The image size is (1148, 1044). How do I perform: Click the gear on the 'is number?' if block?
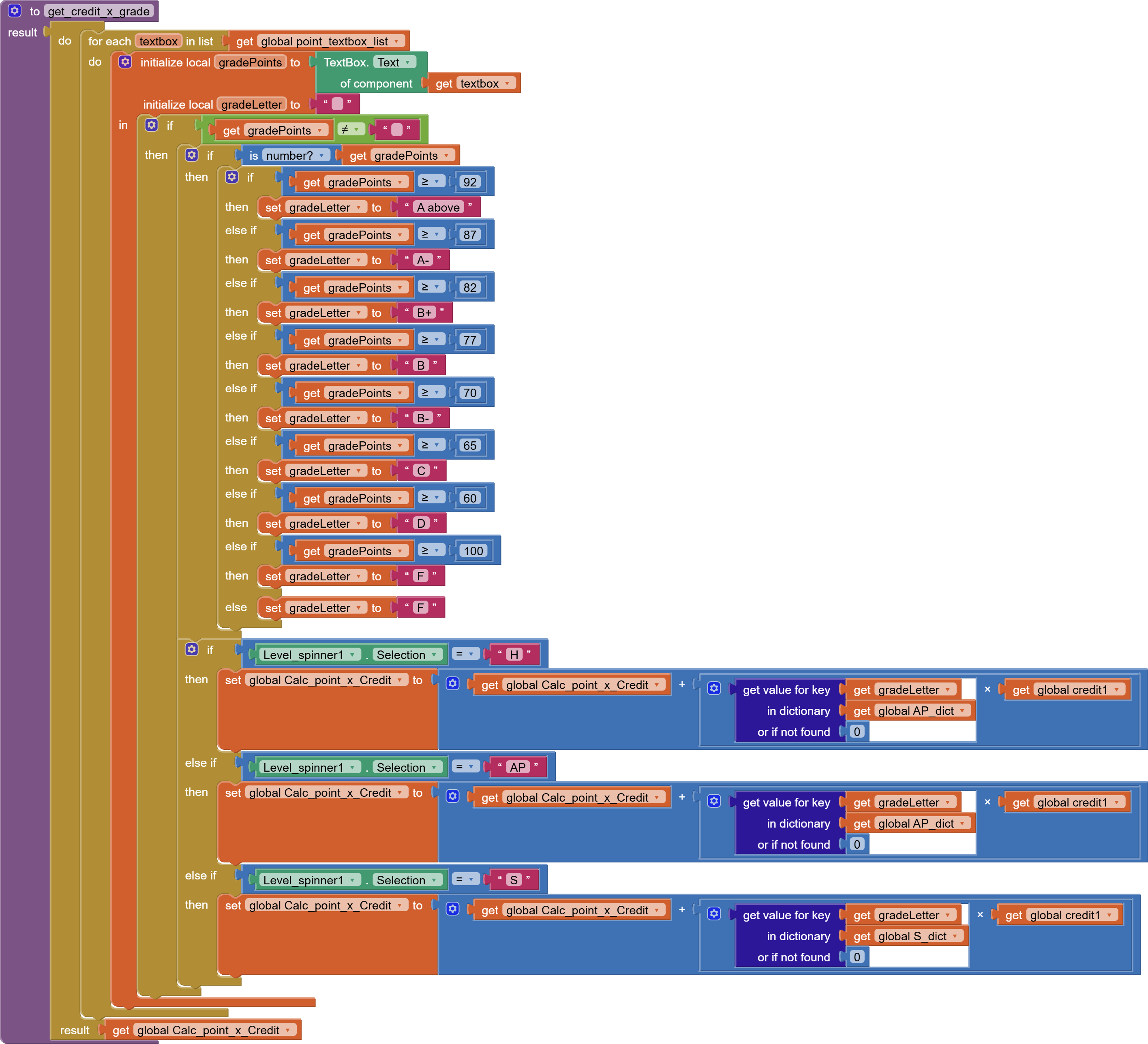[x=192, y=155]
